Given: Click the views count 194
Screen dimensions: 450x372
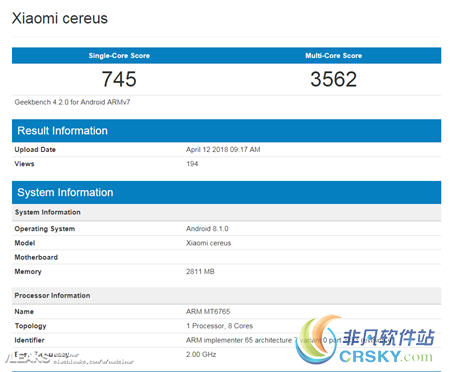Looking at the screenshot, I should (192, 164).
